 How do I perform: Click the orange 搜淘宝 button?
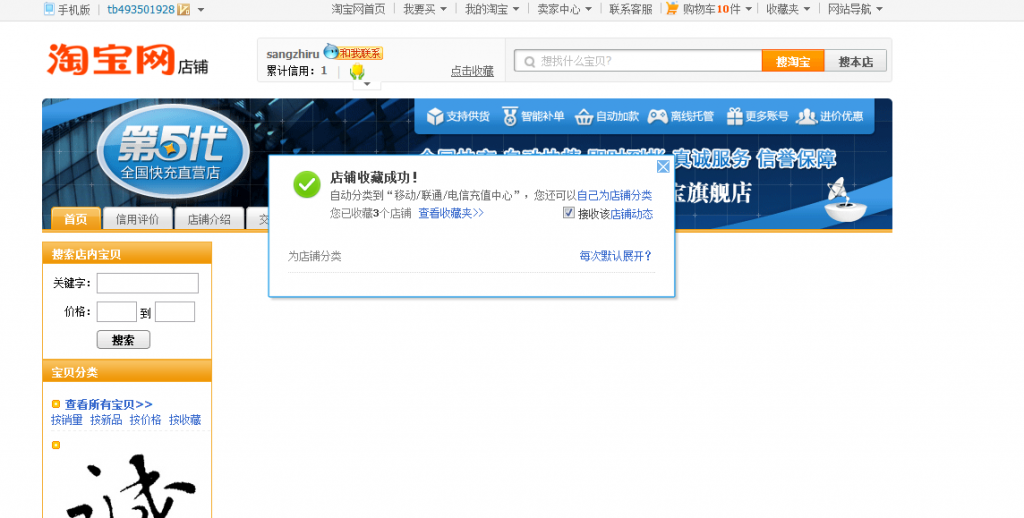(793, 61)
